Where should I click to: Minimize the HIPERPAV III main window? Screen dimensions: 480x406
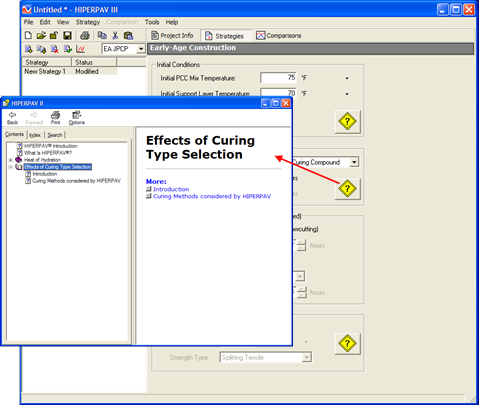point(443,9)
